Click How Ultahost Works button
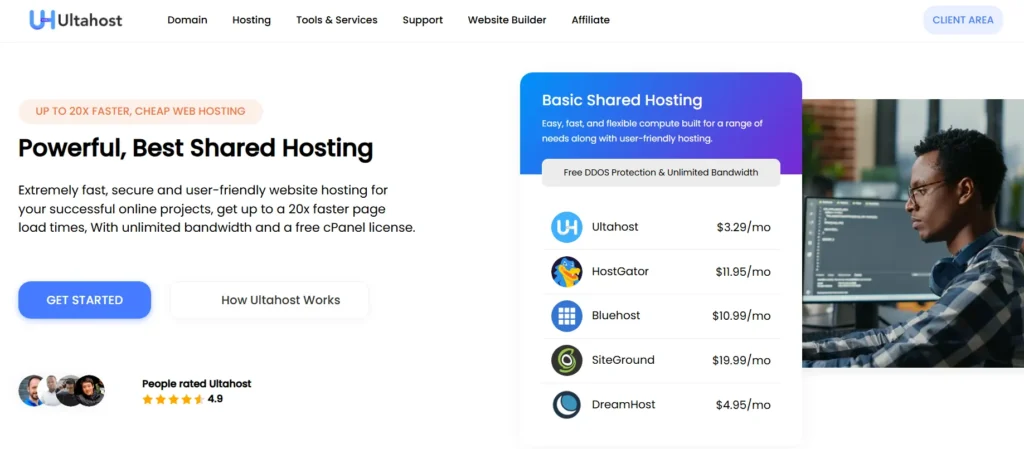The height and width of the screenshot is (449, 1024). coord(269,300)
